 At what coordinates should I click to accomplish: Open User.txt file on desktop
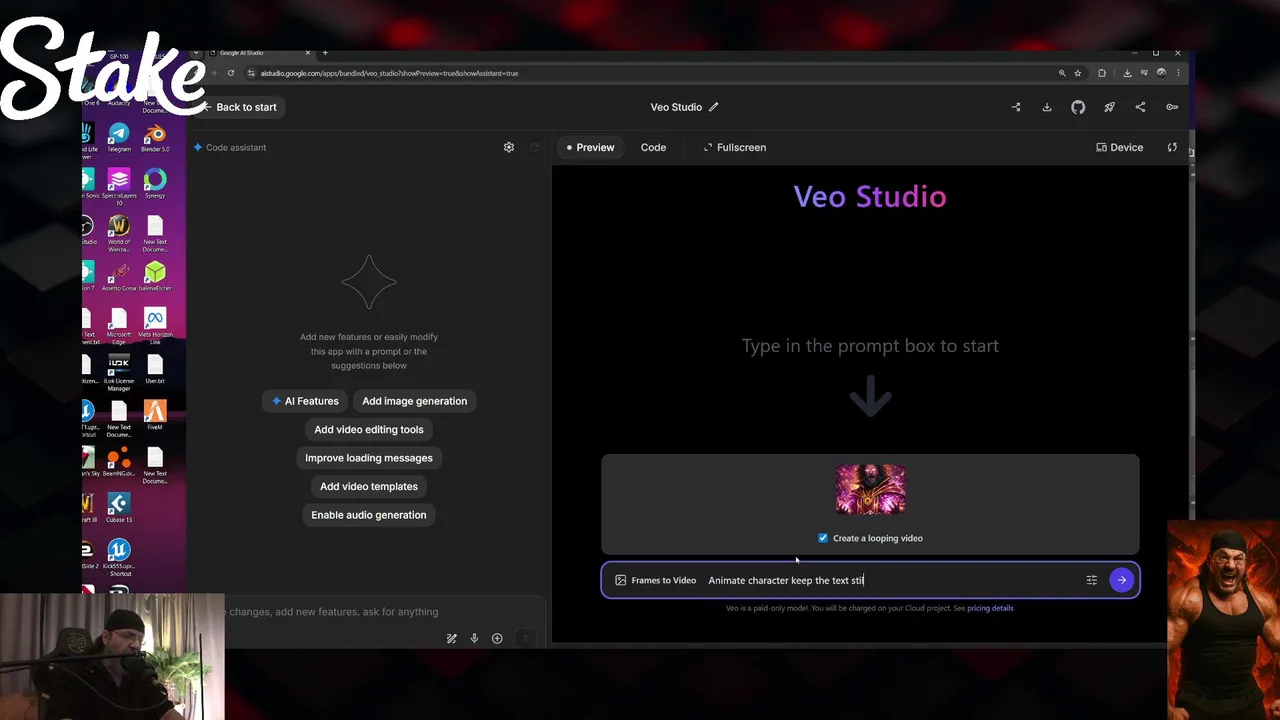[x=155, y=368]
